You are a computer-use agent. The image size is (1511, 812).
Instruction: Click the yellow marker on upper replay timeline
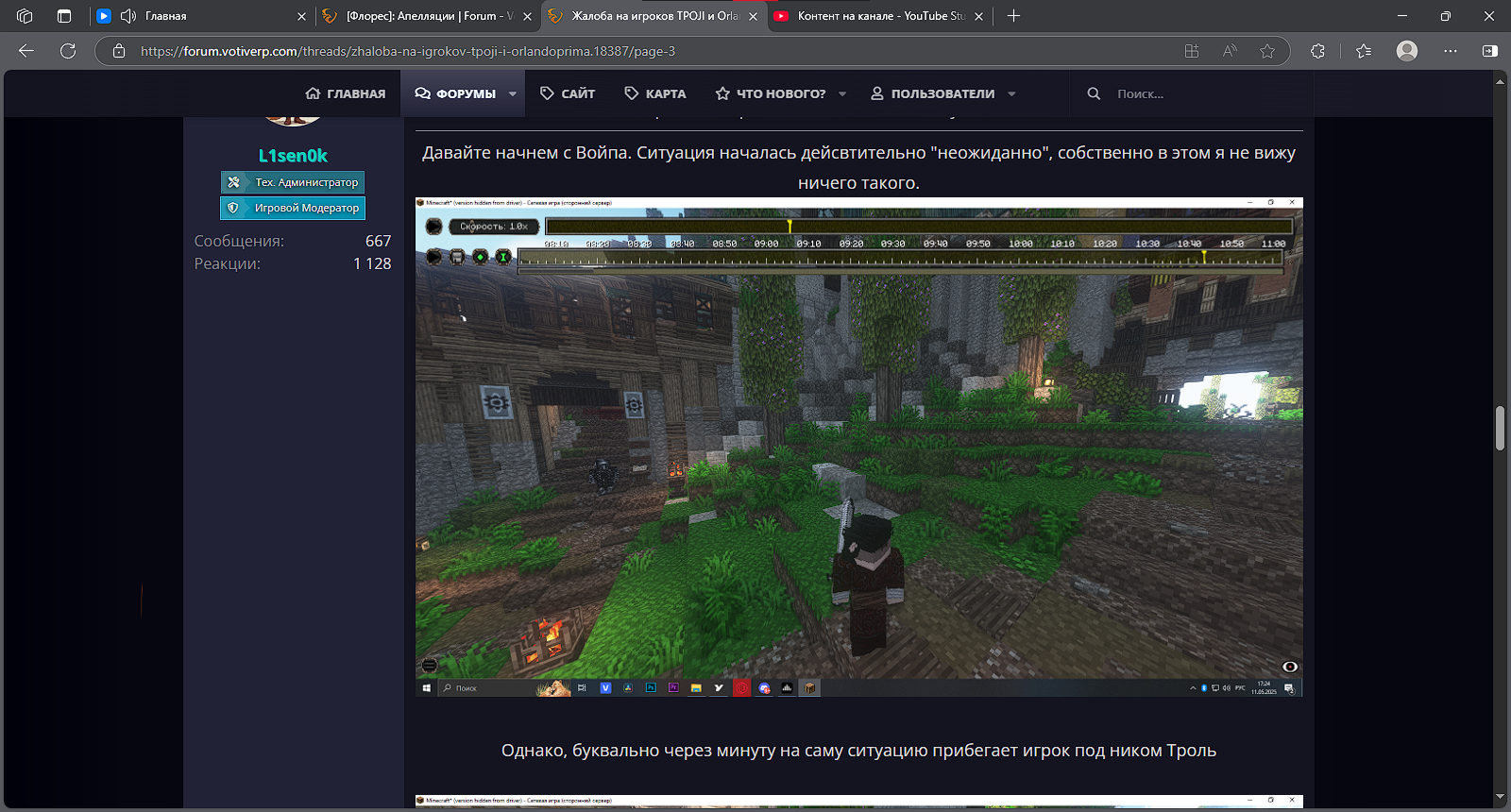789,226
